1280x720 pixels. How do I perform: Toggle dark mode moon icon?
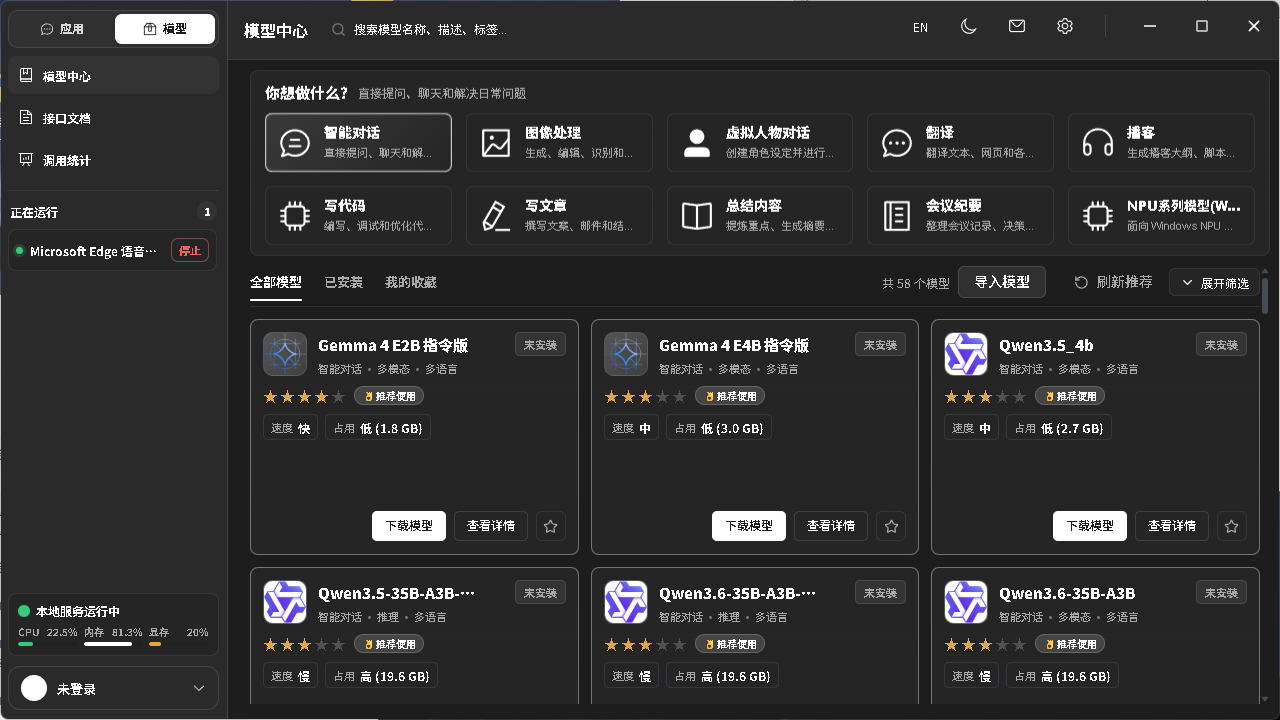(968, 27)
